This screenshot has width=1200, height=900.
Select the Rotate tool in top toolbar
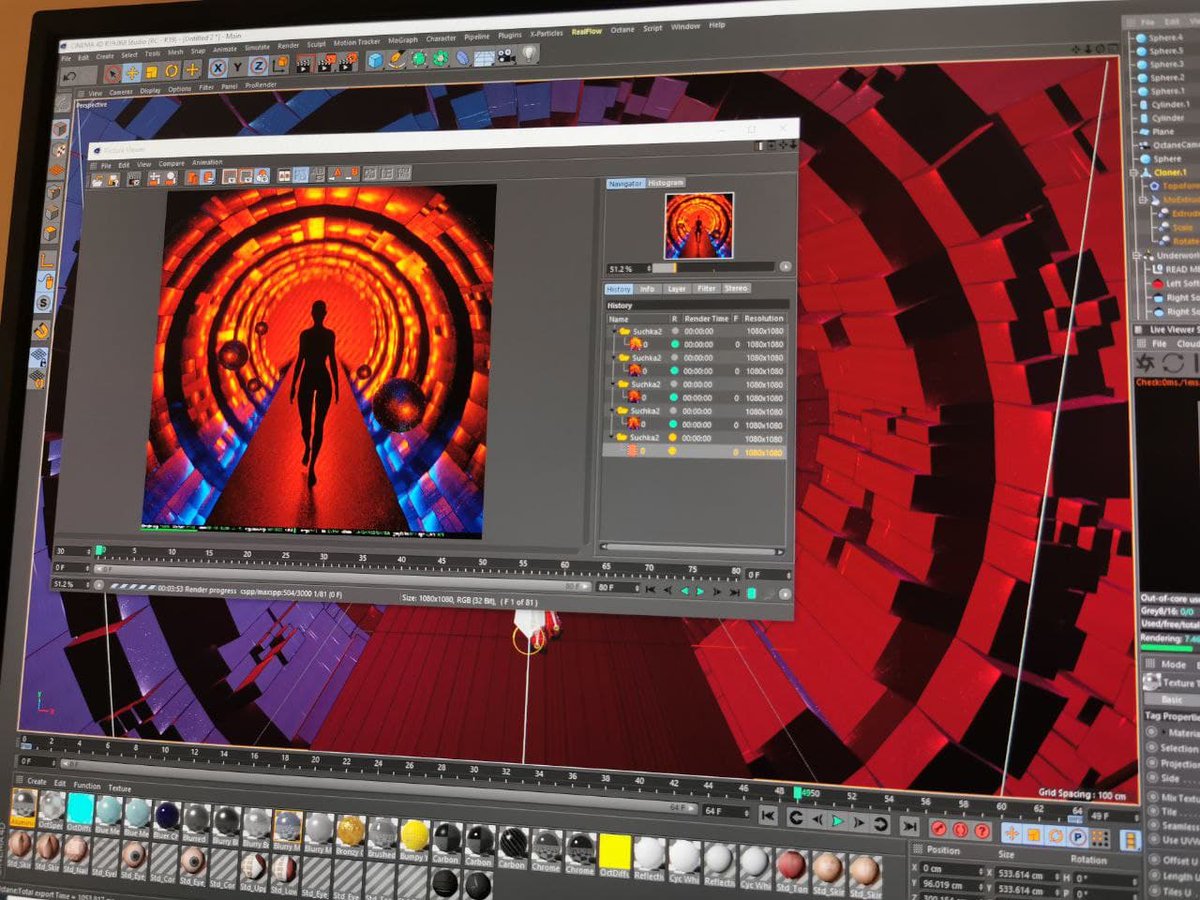[171, 71]
